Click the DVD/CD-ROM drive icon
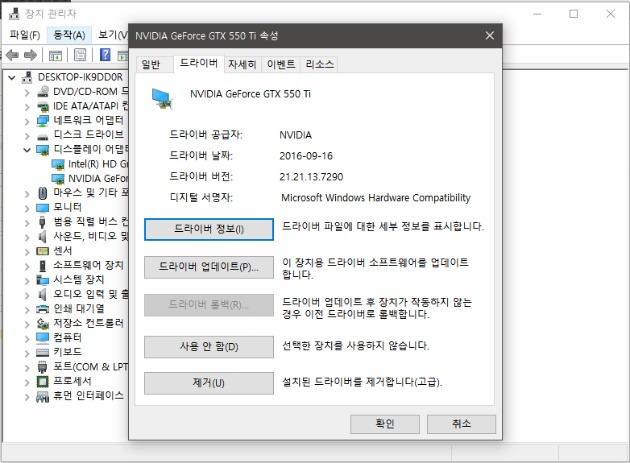Image resolution: width=630 pixels, height=463 pixels. pyautogui.click(x=43, y=92)
